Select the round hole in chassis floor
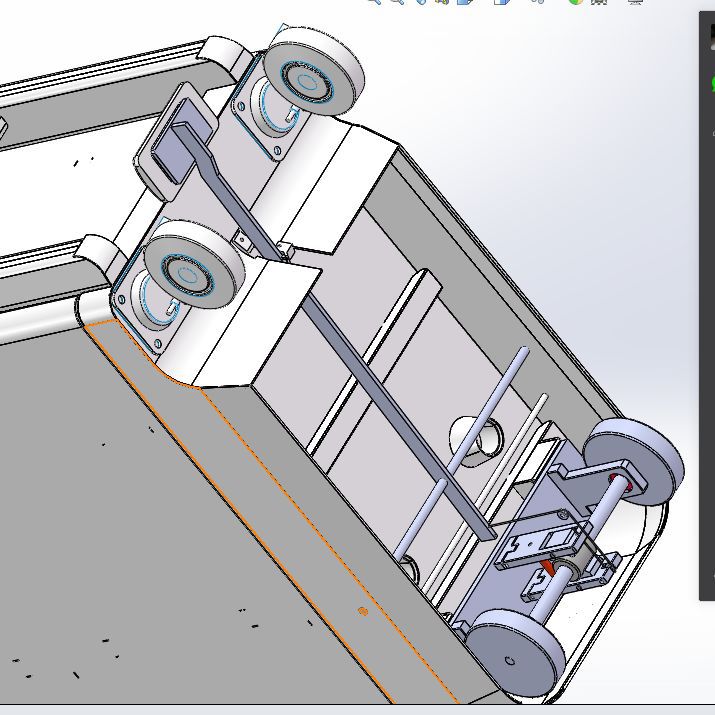The image size is (715, 715). pyautogui.click(x=481, y=436)
